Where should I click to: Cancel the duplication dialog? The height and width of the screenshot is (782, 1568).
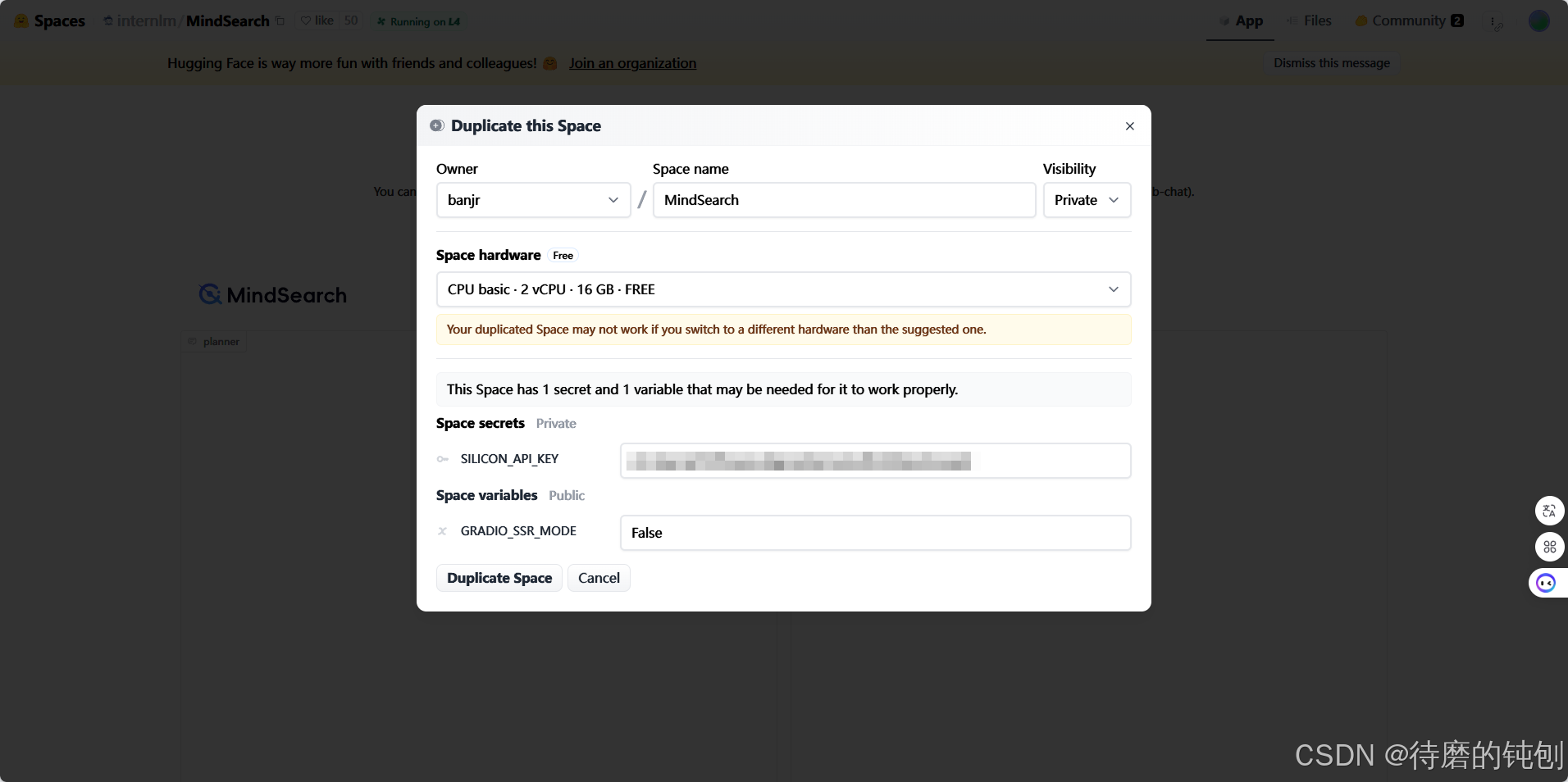pos(599,578)
